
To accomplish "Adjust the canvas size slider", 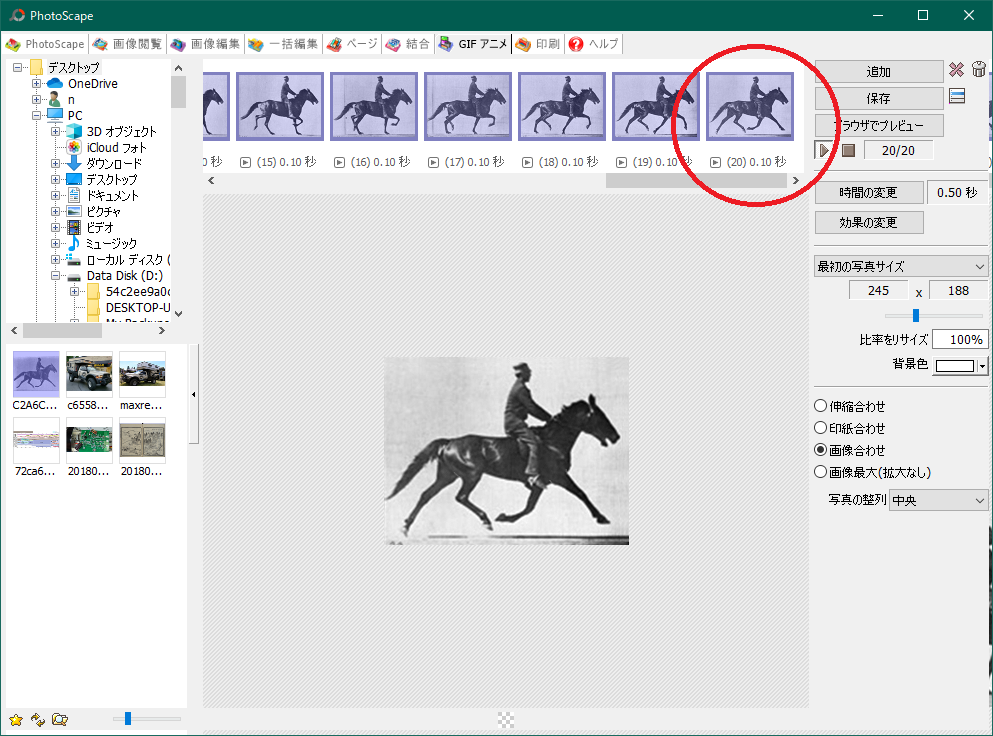I will 916,315.
